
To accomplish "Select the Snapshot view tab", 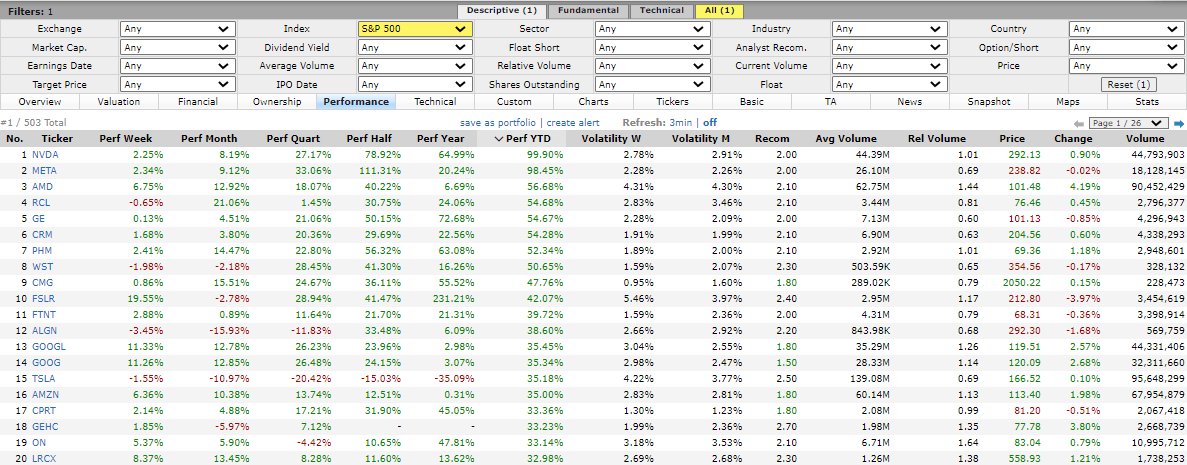I will pyautogui.click(x=989, y=101).
